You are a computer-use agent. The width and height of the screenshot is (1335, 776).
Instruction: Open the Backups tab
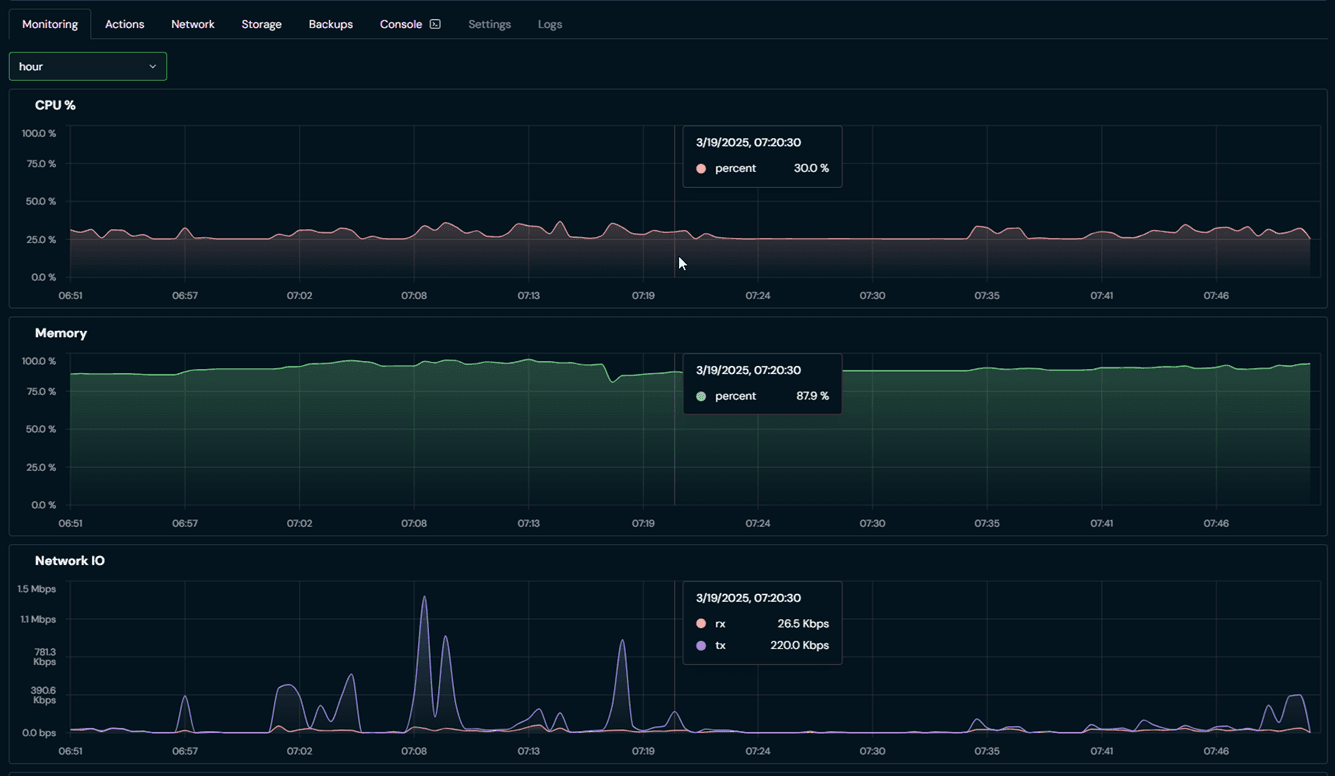click(x=331, y=24)
